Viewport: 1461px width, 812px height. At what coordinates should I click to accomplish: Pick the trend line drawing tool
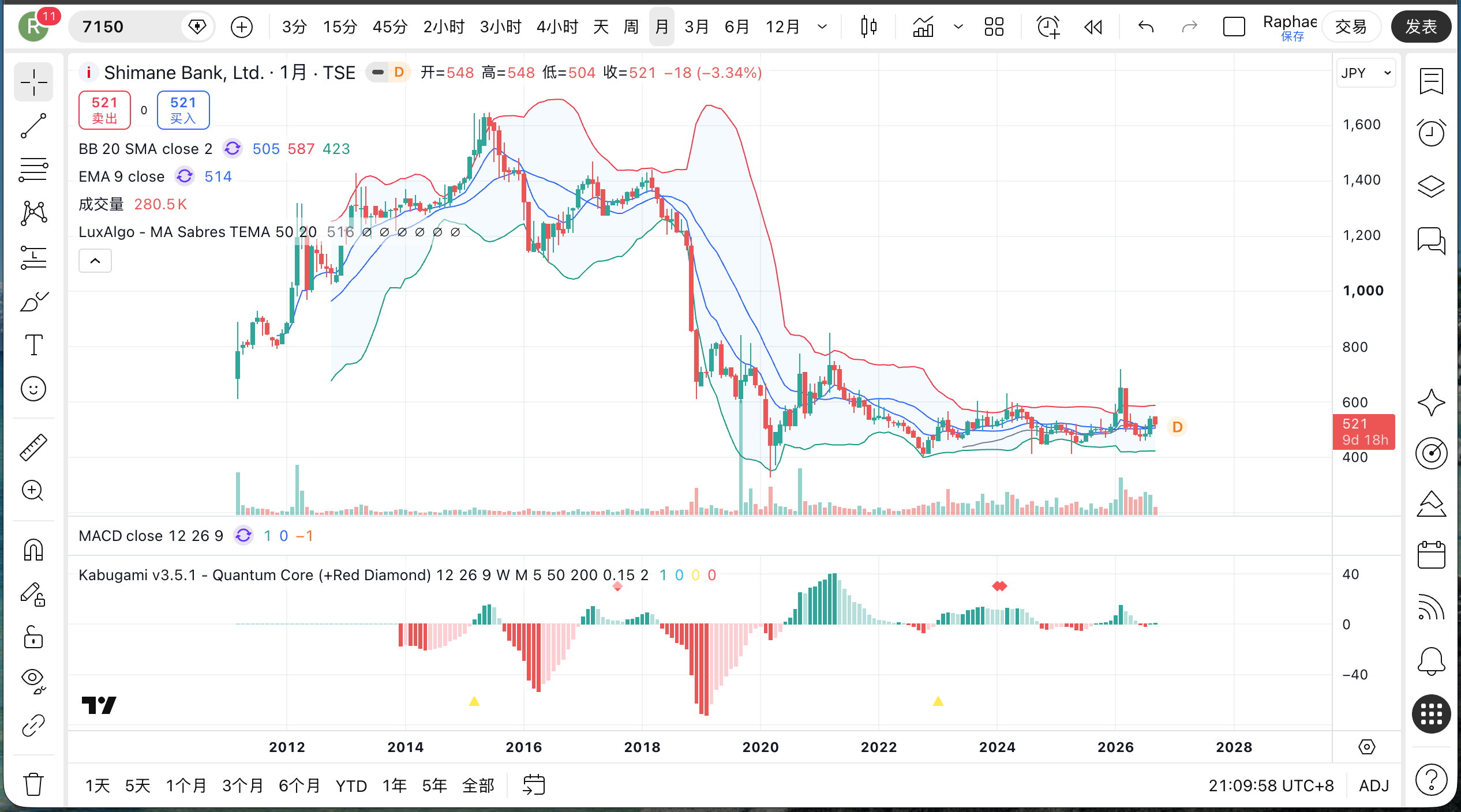tap(33, 126)
